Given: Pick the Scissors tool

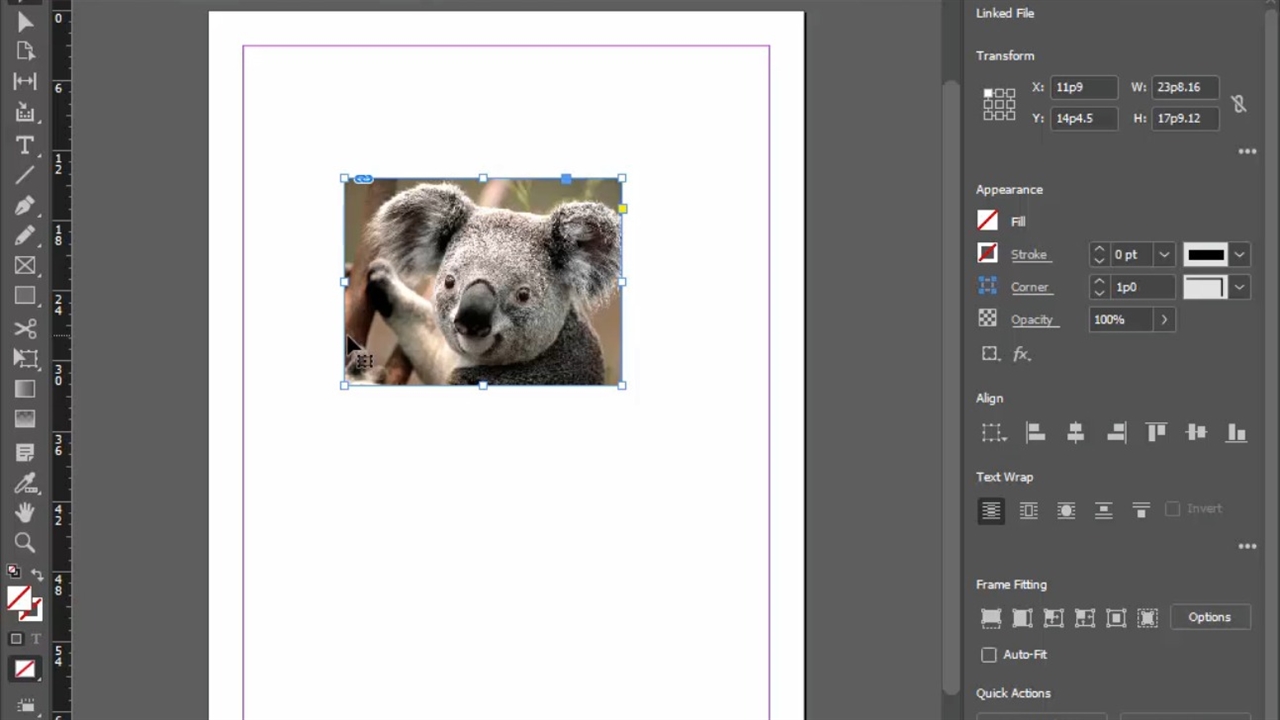Looking at the screenshot, I should pyautogui.click(x=25, y=328).
